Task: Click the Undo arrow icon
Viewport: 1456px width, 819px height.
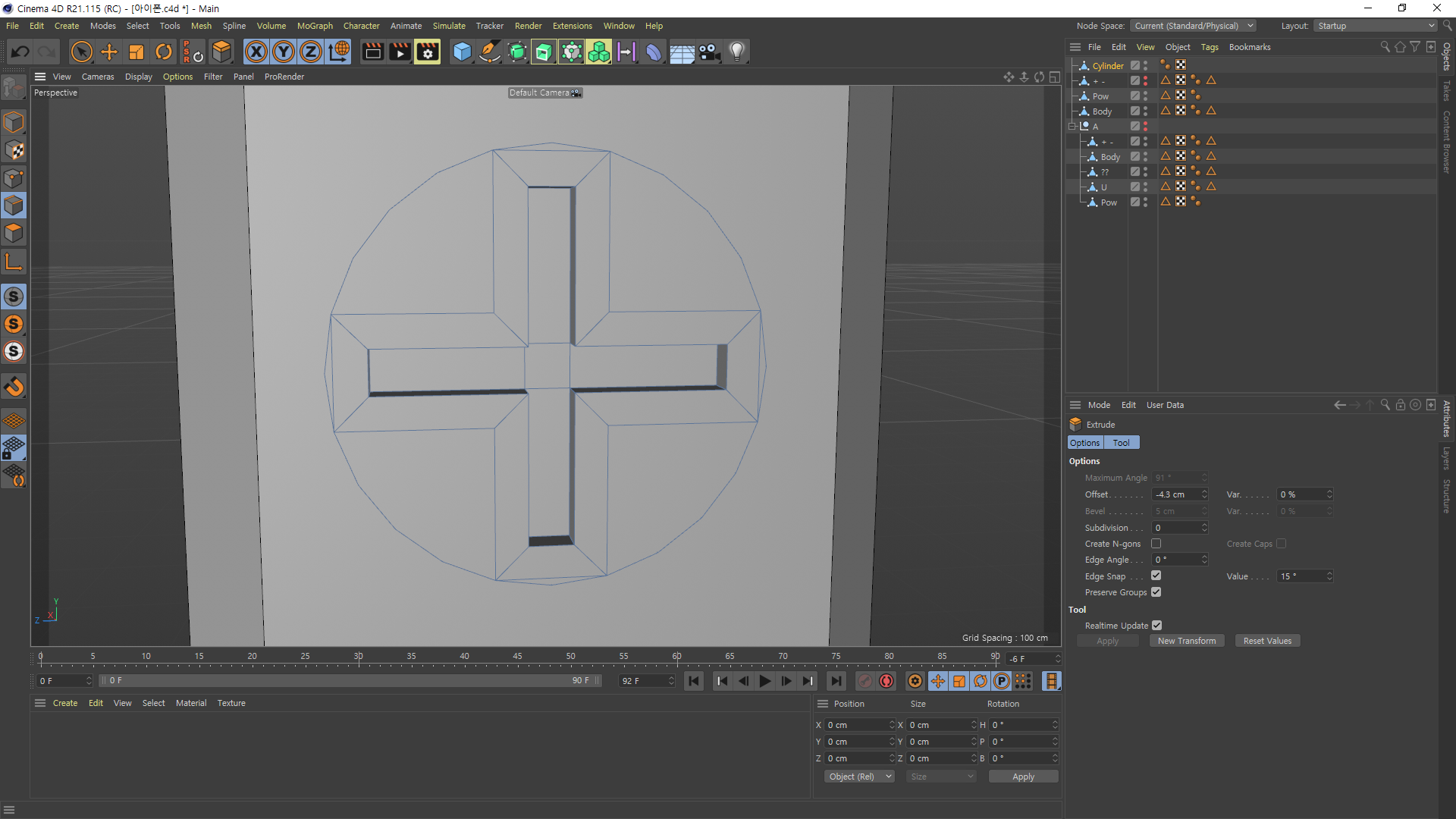Action: [20, 52]
